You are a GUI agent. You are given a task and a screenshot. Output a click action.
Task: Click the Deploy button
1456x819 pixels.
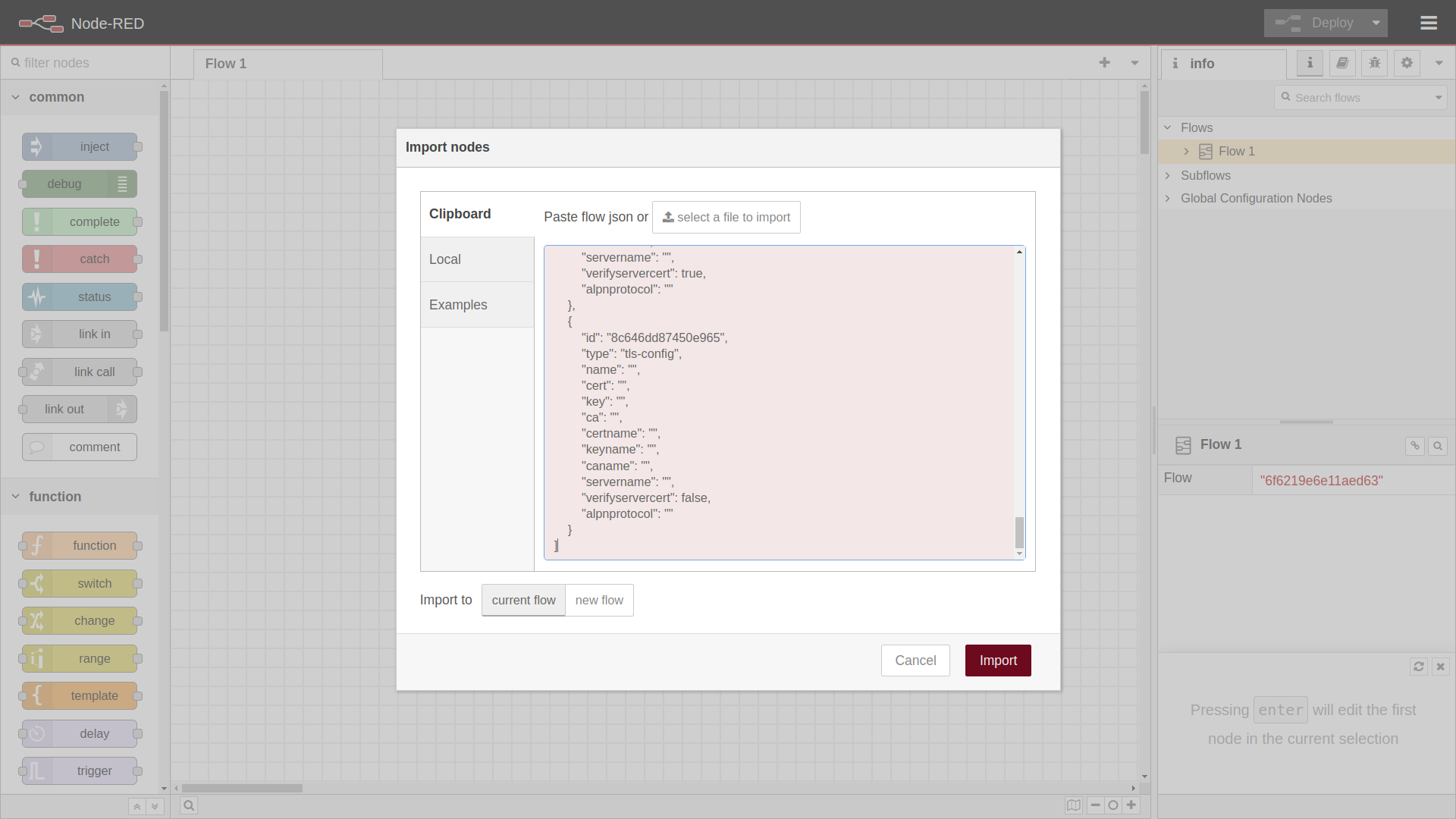[1314, 23]
